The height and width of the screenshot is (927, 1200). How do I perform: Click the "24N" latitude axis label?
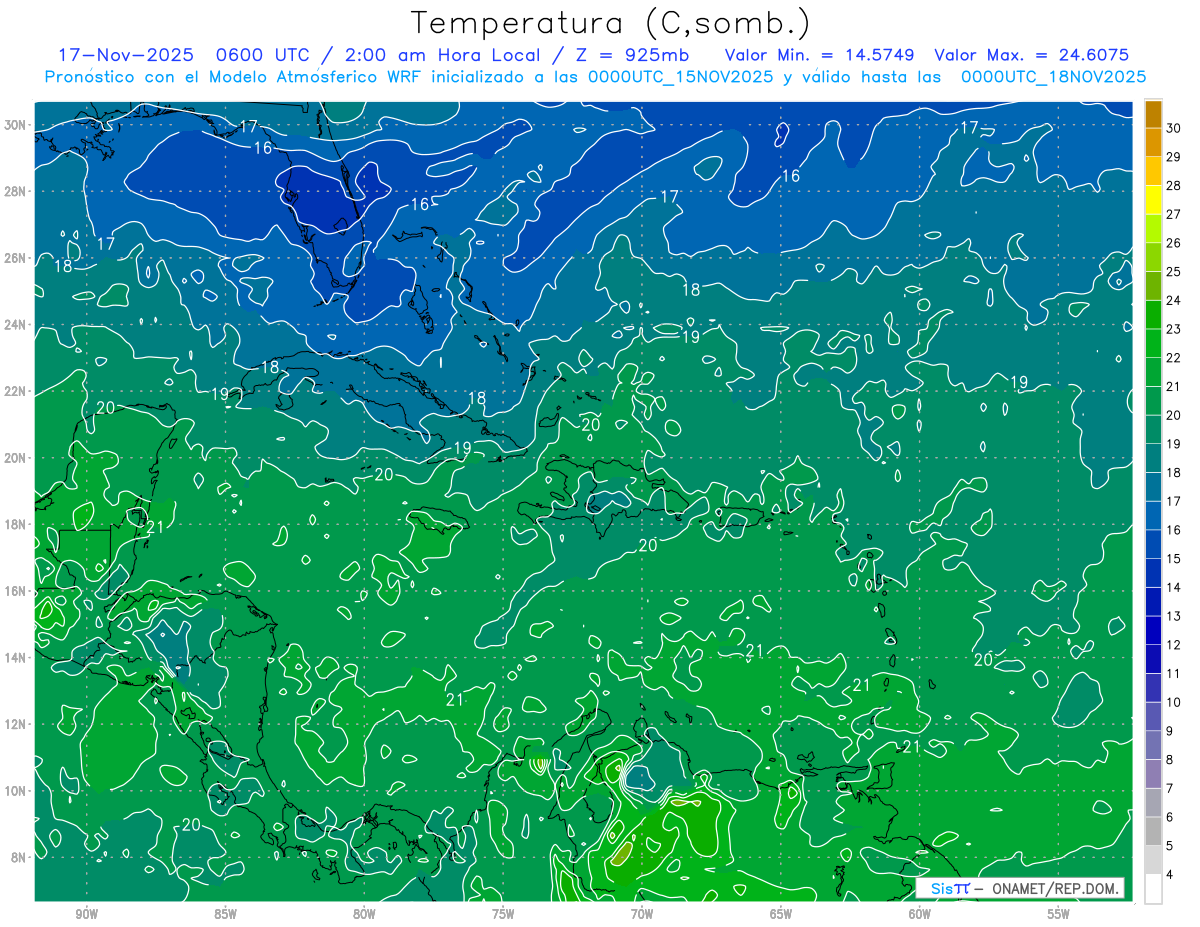click(14, 325)
